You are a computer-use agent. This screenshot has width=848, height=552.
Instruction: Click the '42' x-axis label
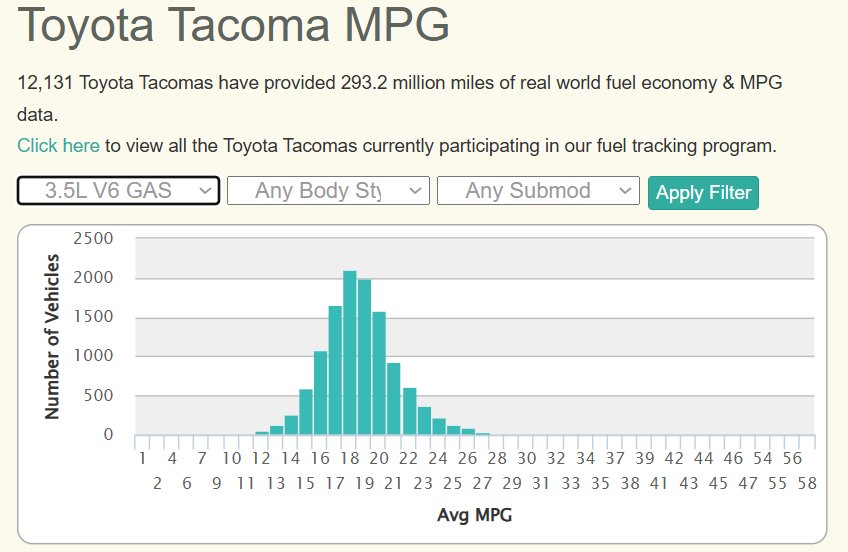[x=674, y=458]
